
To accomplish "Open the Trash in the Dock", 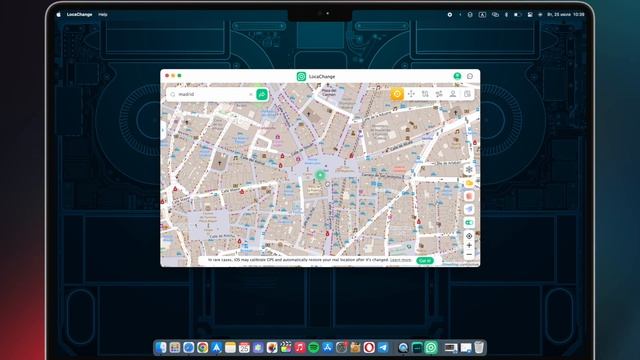I will click(479, 347).
